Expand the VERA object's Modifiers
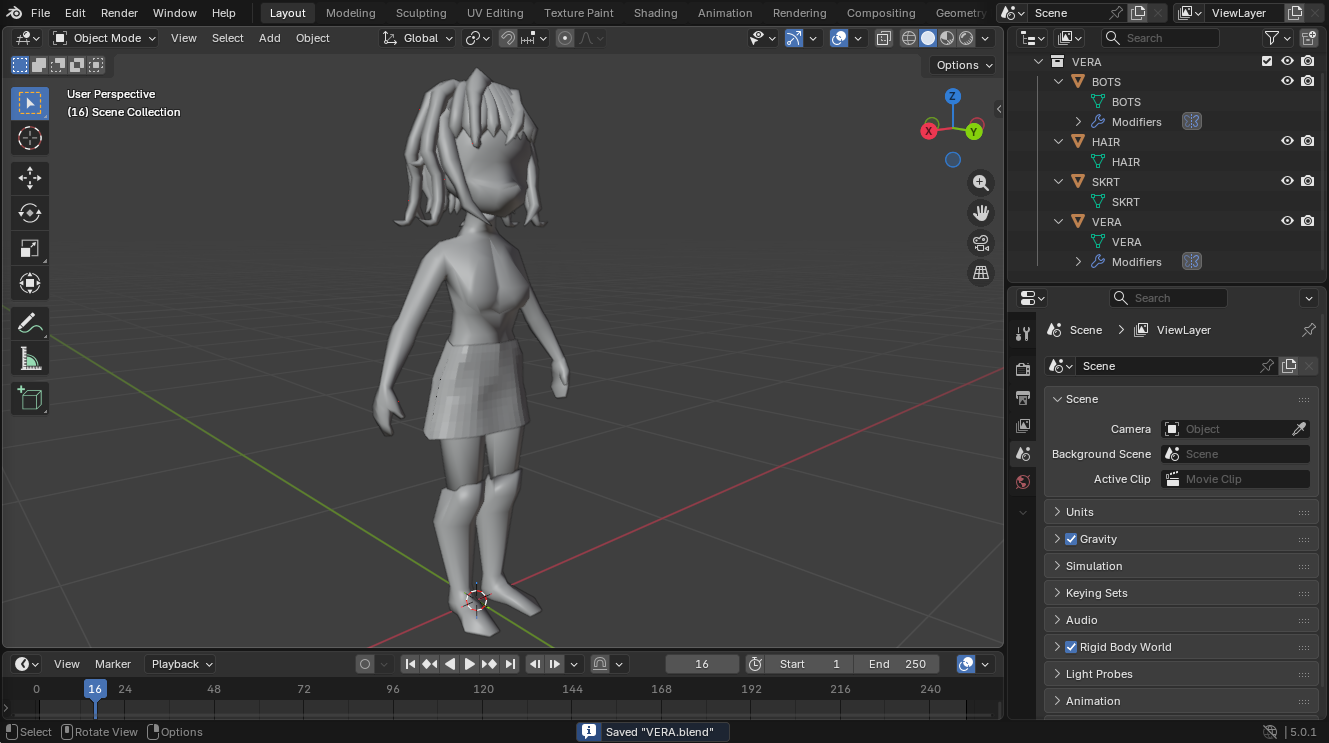 (1078, 262)
